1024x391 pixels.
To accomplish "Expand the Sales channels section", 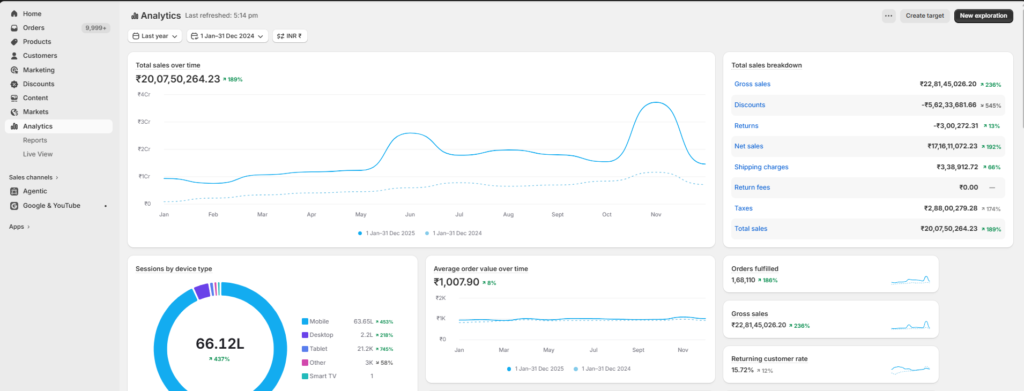I will coord(33,177).
